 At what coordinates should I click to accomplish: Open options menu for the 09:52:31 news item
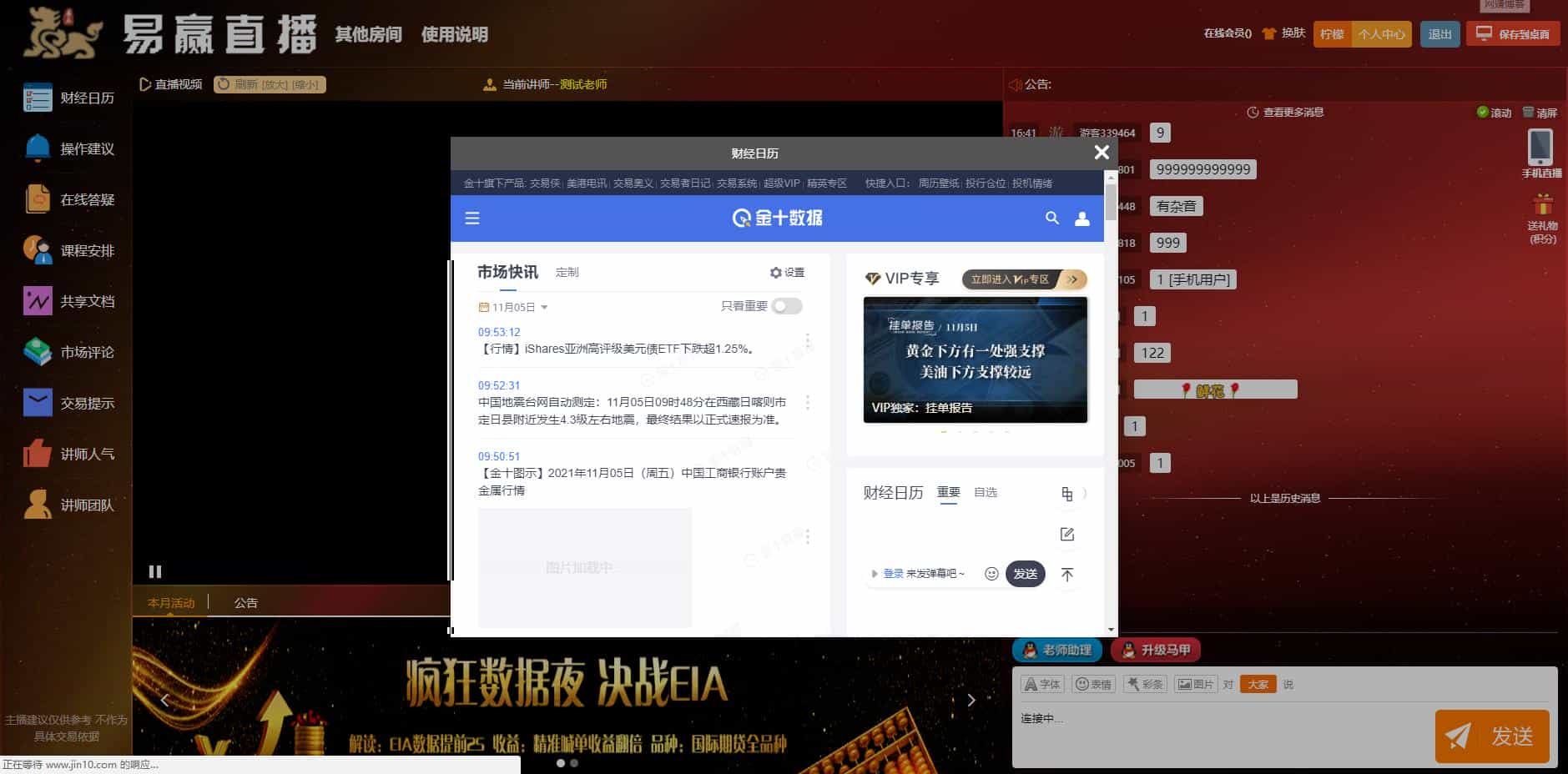(807, 402)
